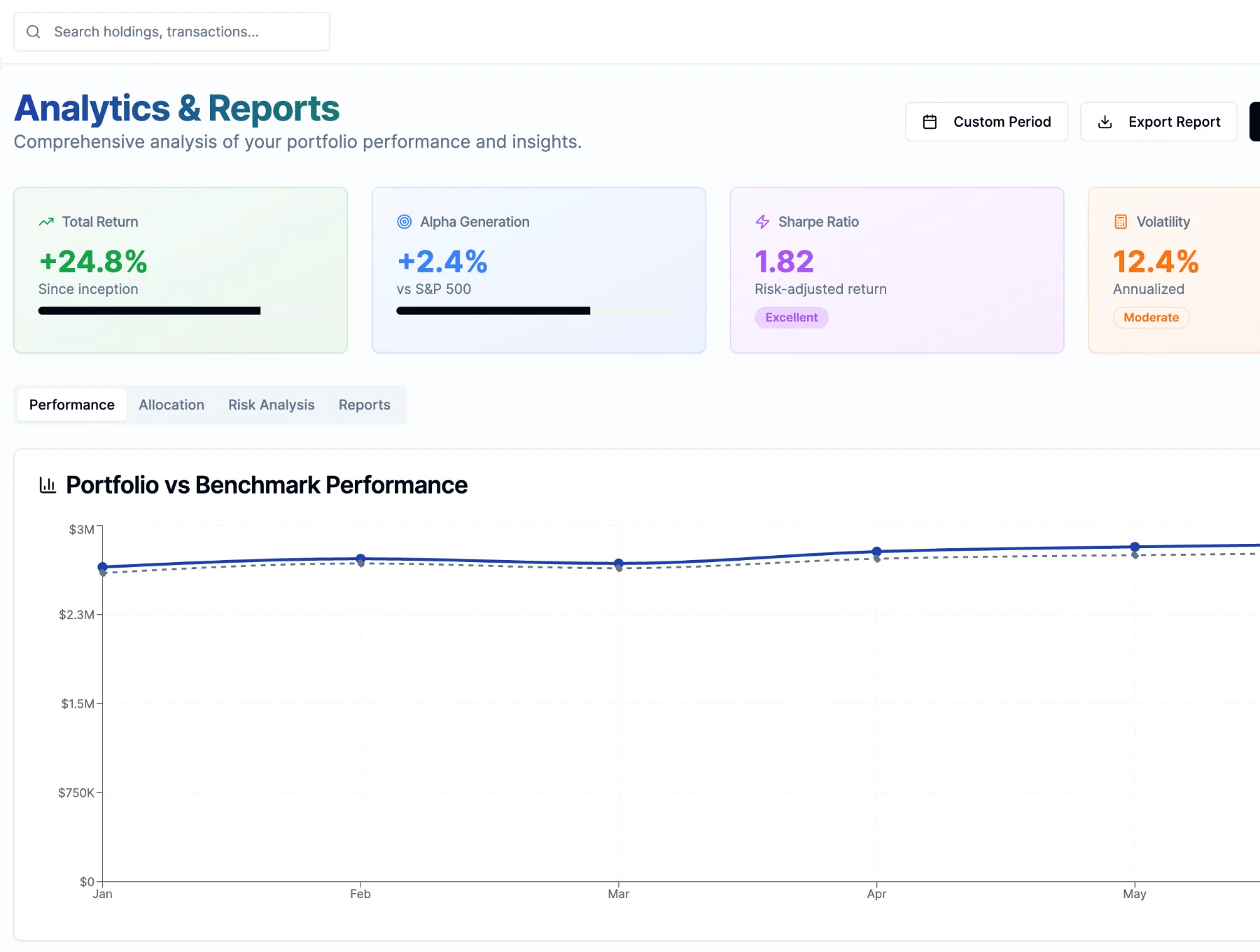Click the Alpha Generation progress bar

(x=539, y=311)
